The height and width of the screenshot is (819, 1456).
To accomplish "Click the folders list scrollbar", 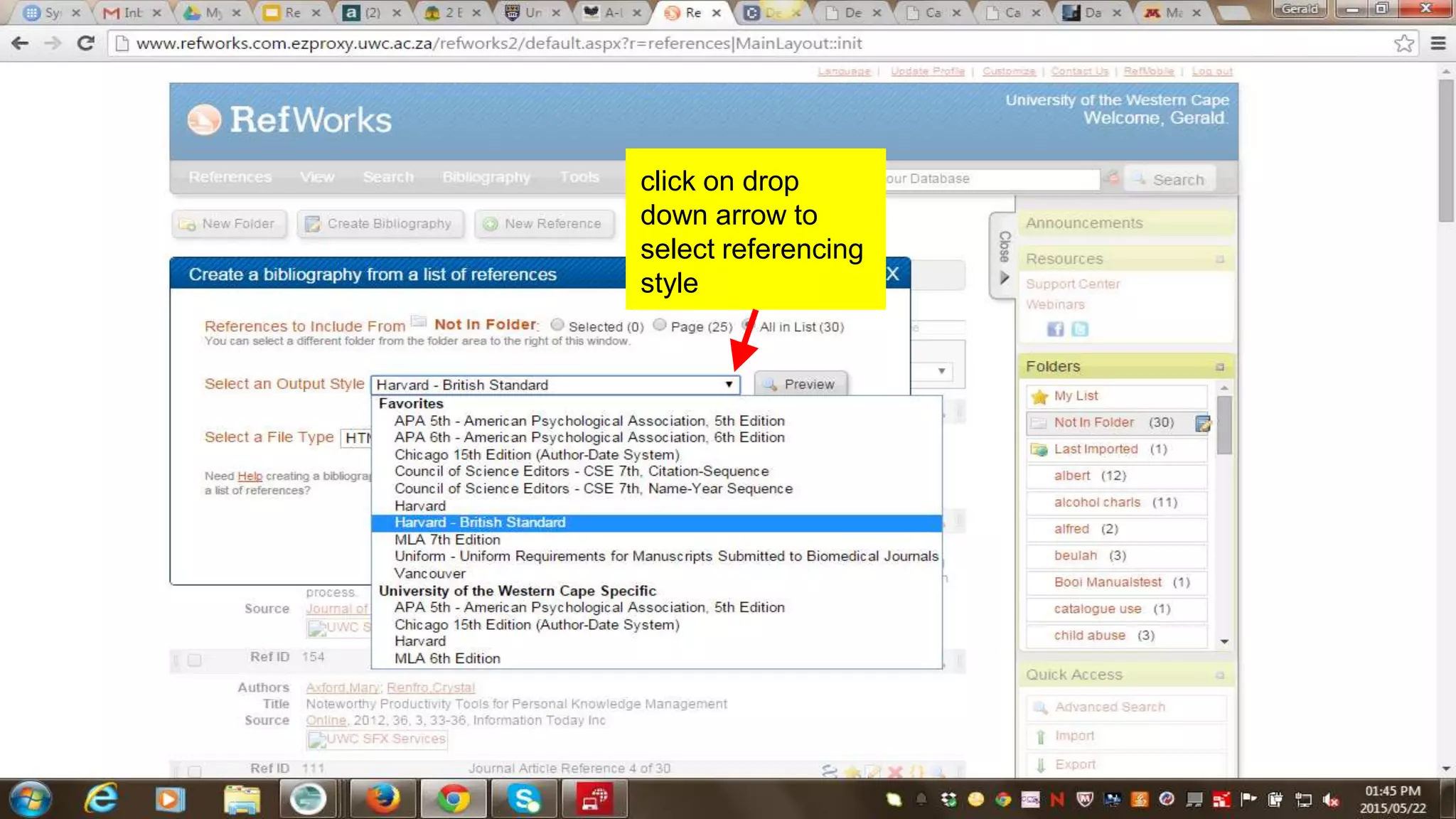I will (x=1224, y=425).
